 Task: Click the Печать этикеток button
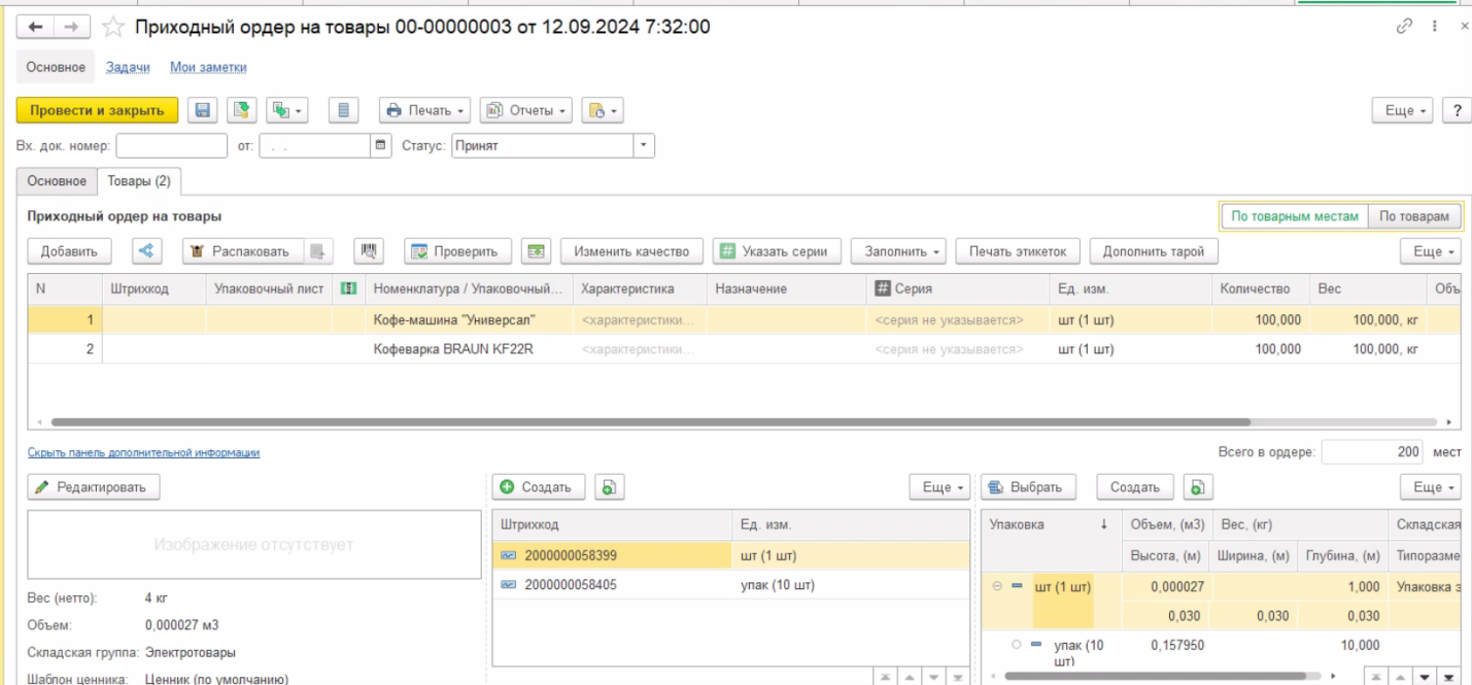coord(1018,252)
